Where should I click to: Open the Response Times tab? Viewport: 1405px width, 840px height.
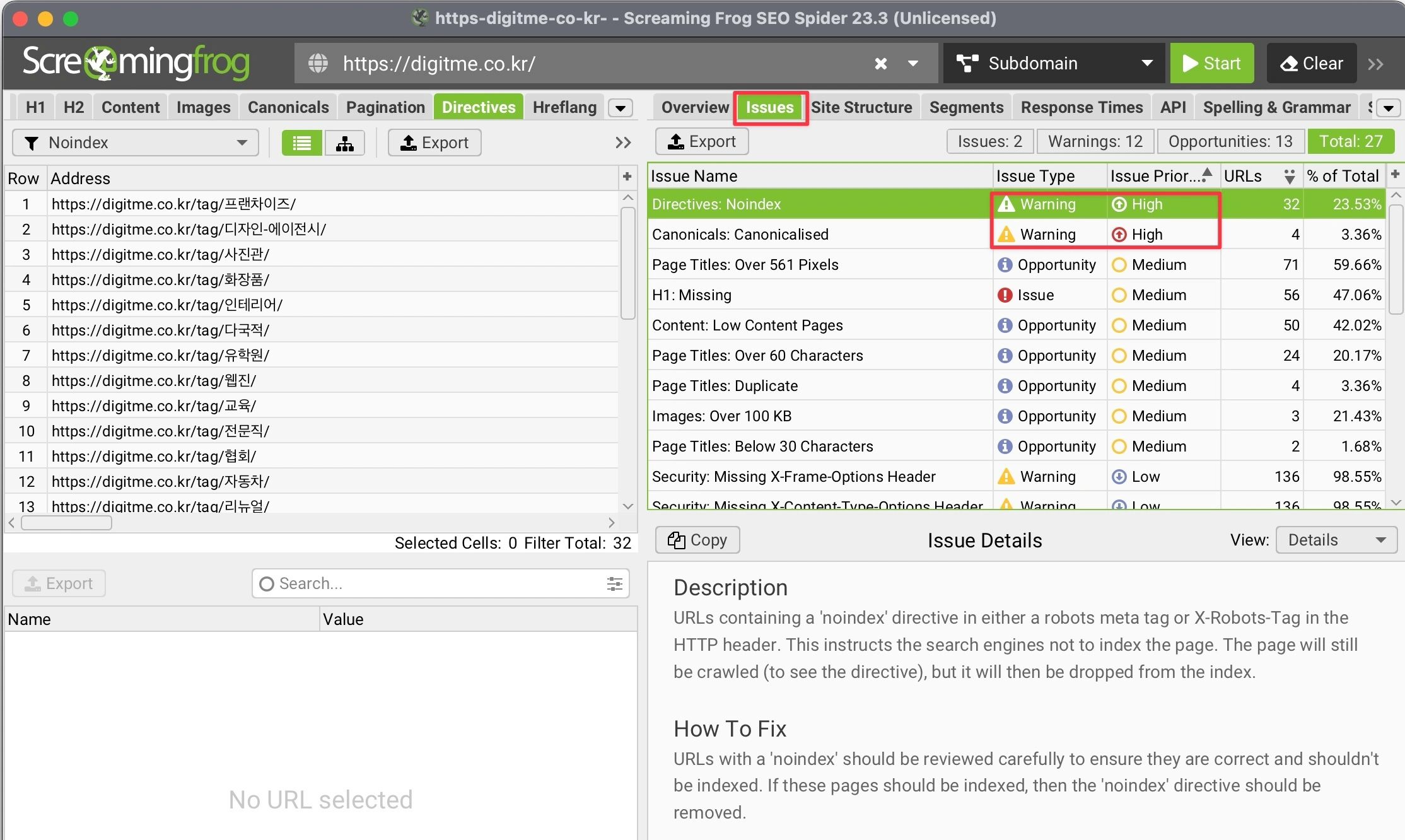[x=1081, y=107]
